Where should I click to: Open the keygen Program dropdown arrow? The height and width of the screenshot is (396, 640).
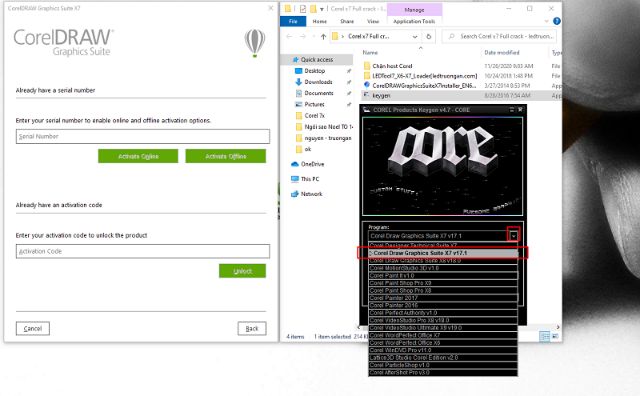click(513, 236)
